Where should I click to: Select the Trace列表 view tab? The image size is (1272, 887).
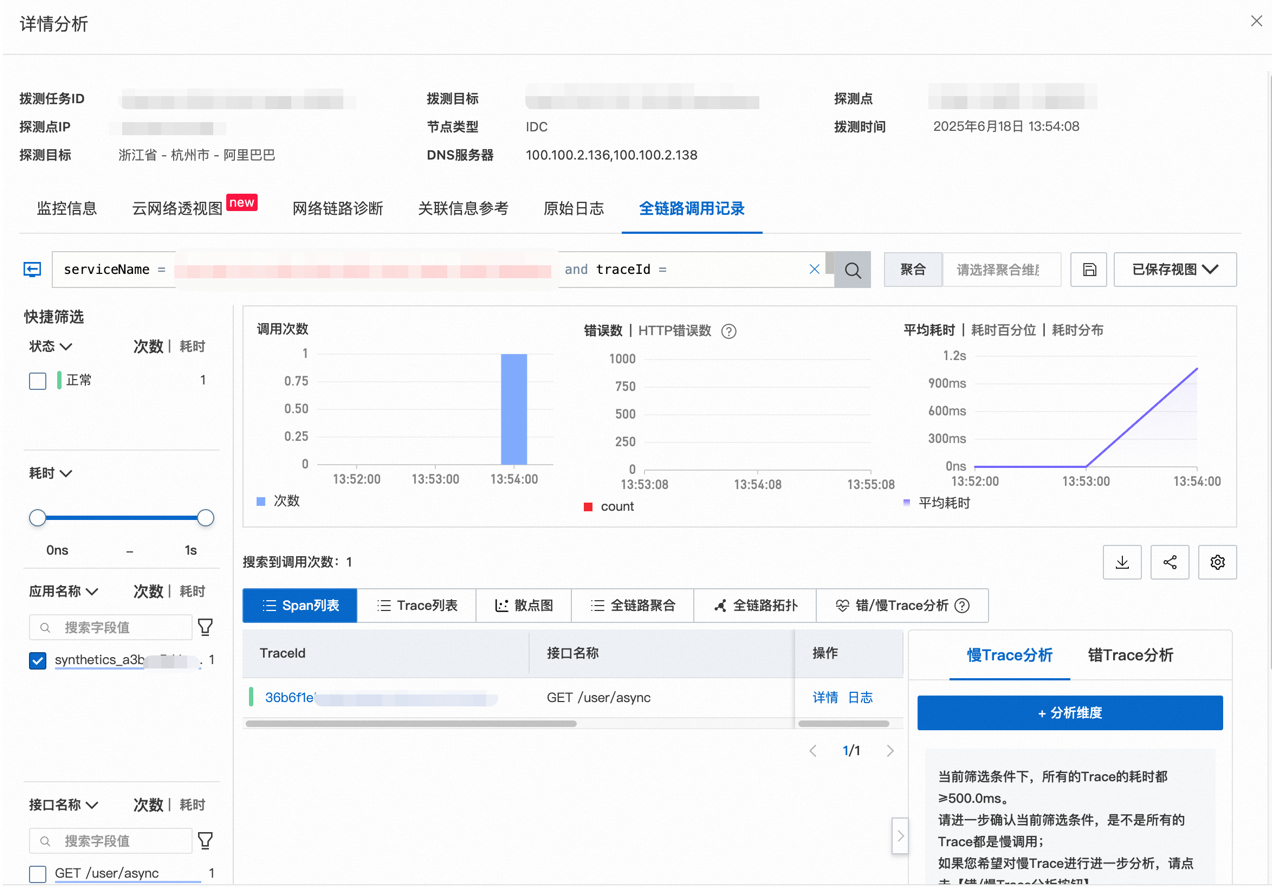pos(417,606)
